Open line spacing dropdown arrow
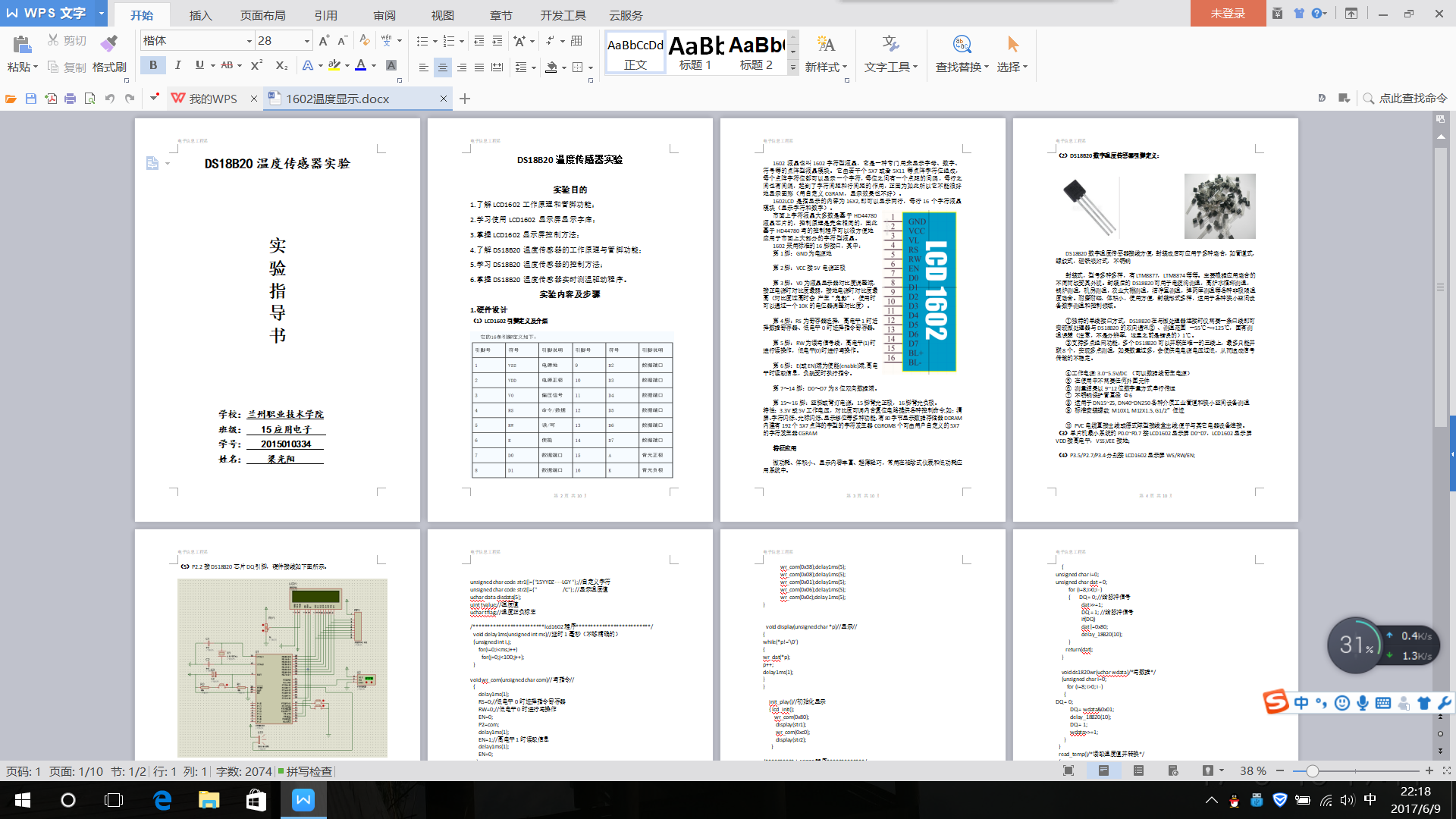 (534, 67)
